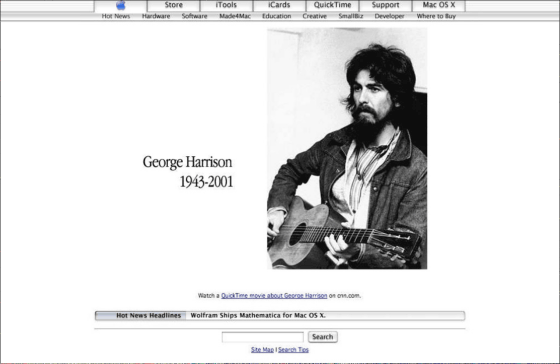Open the iCards tab
This screenshot has height=364, width=560.
279,5
